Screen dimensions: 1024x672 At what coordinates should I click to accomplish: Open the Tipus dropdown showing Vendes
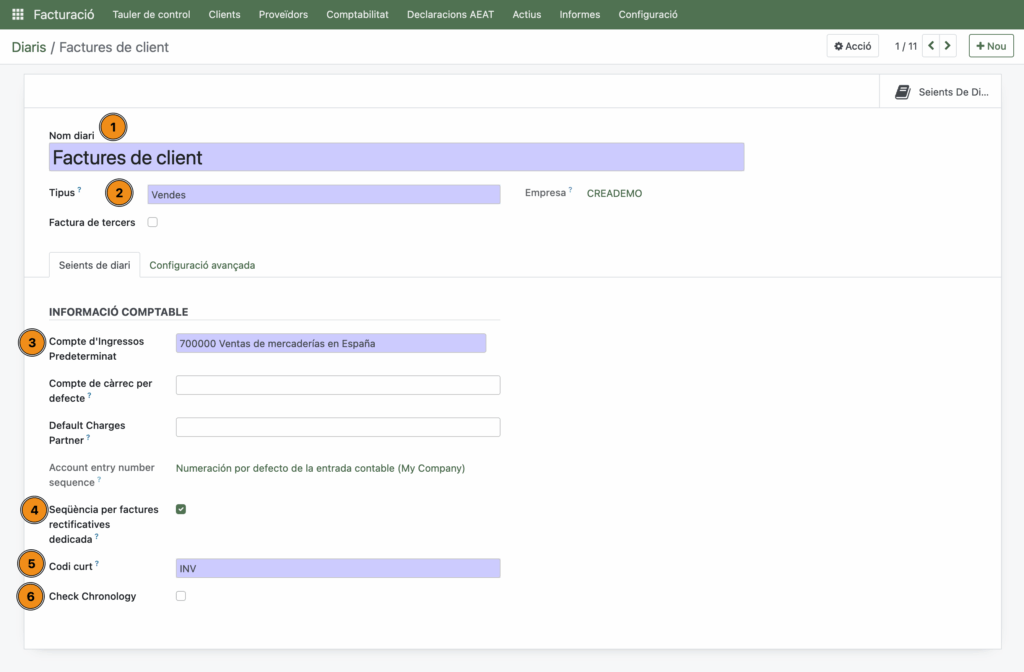[x=323, y=195]
